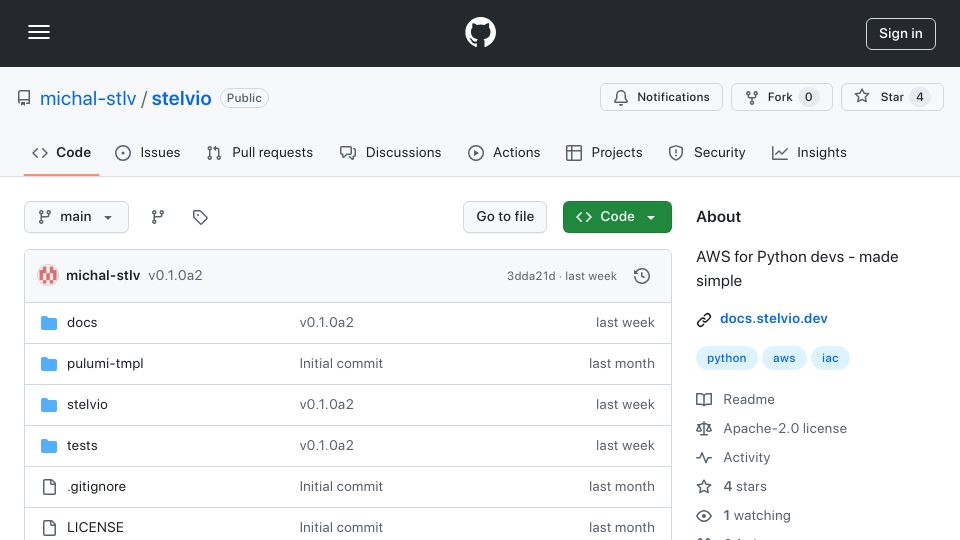Open the michal-stlv owner profile link
This screenshot has width=960, height=540.
point(88,98)
